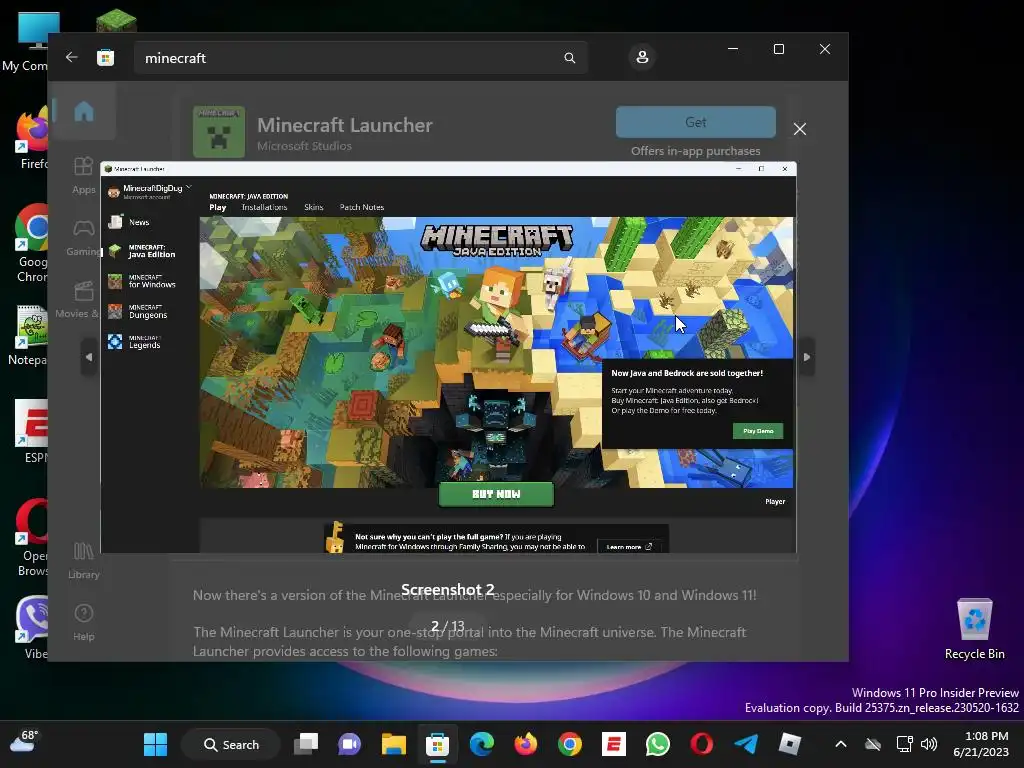Open ESPN app on taskbar
The width and height of the screenshot is (1024, 768).
coord(614,744)
